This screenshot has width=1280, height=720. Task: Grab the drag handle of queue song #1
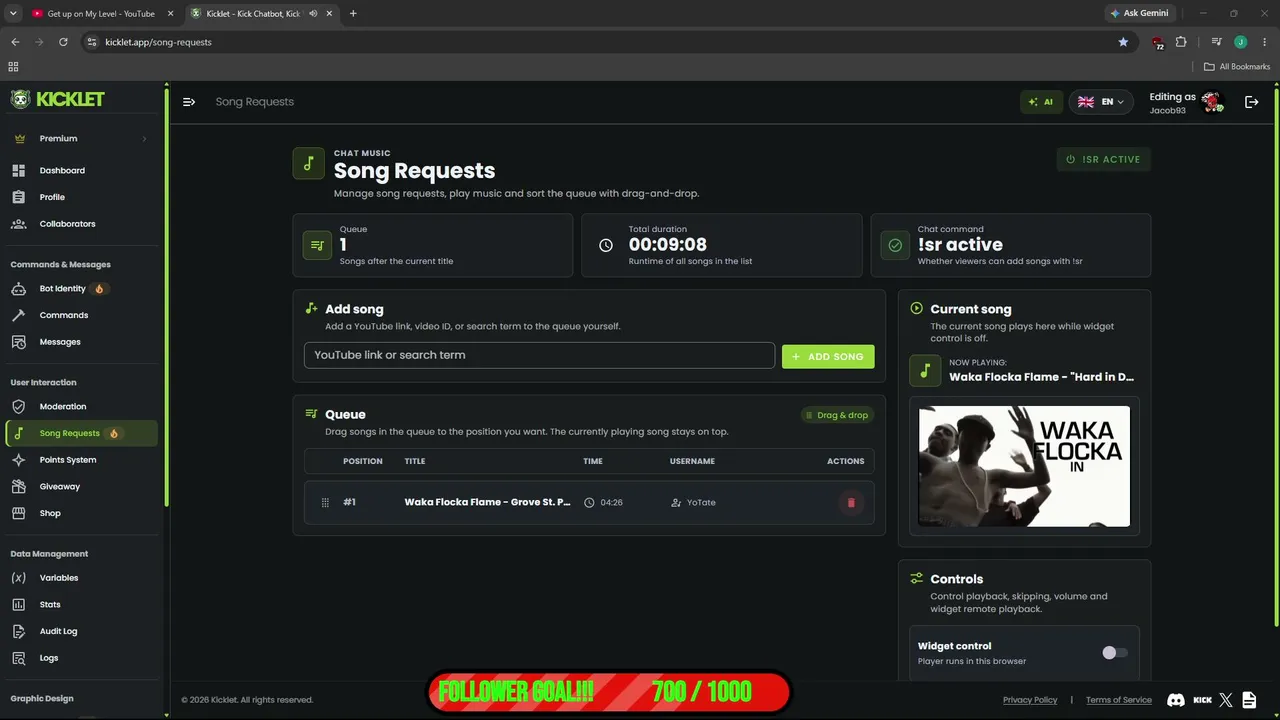[325, 503]
